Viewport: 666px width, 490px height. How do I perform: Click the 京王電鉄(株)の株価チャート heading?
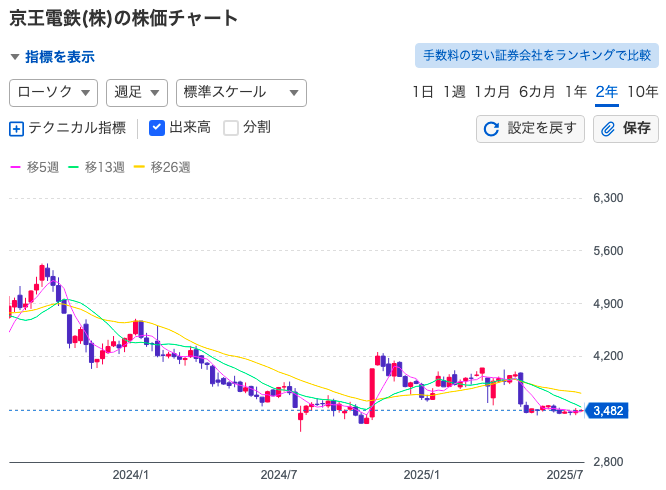click(x=123, y=19)
